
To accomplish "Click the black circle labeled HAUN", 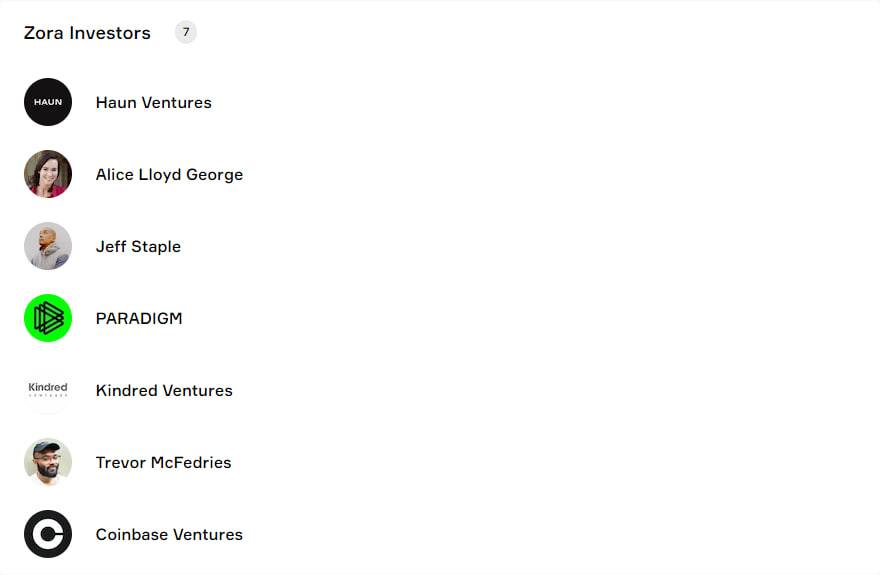I will click(x=48, y=102).
